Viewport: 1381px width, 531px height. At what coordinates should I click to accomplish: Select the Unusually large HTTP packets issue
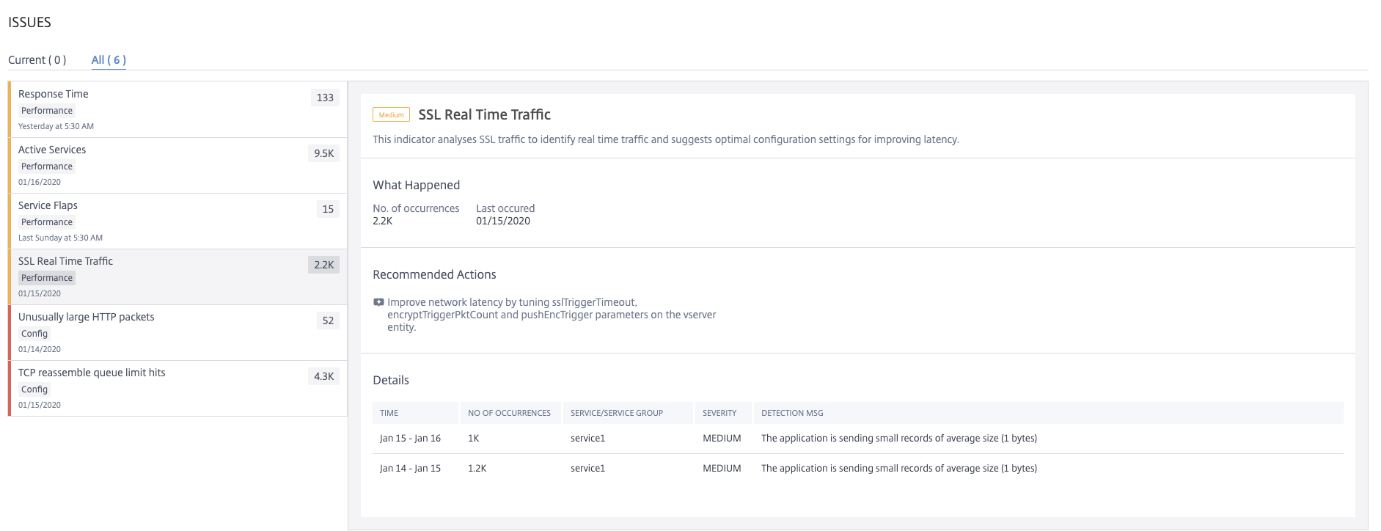[x=177, y=333]
